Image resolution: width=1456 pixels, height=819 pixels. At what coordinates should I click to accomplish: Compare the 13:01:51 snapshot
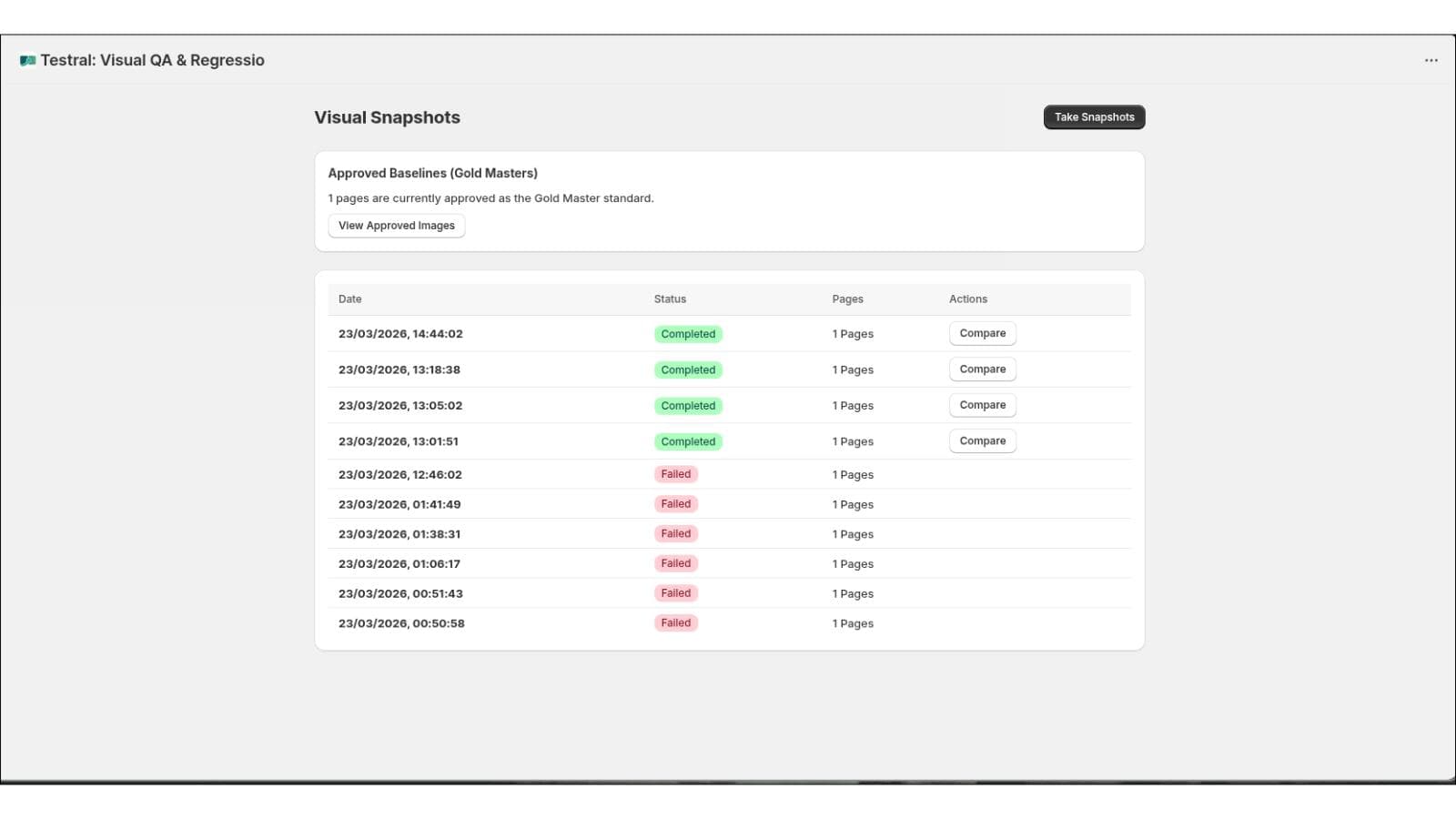click(983, 441)
